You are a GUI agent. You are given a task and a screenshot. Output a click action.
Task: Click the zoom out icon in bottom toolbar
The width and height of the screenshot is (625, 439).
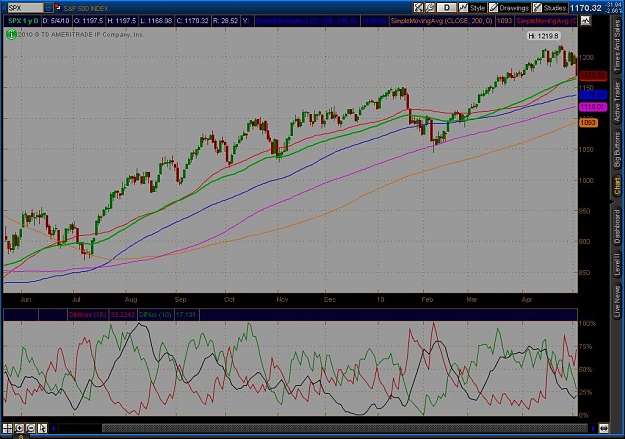[x=30, y=428]
